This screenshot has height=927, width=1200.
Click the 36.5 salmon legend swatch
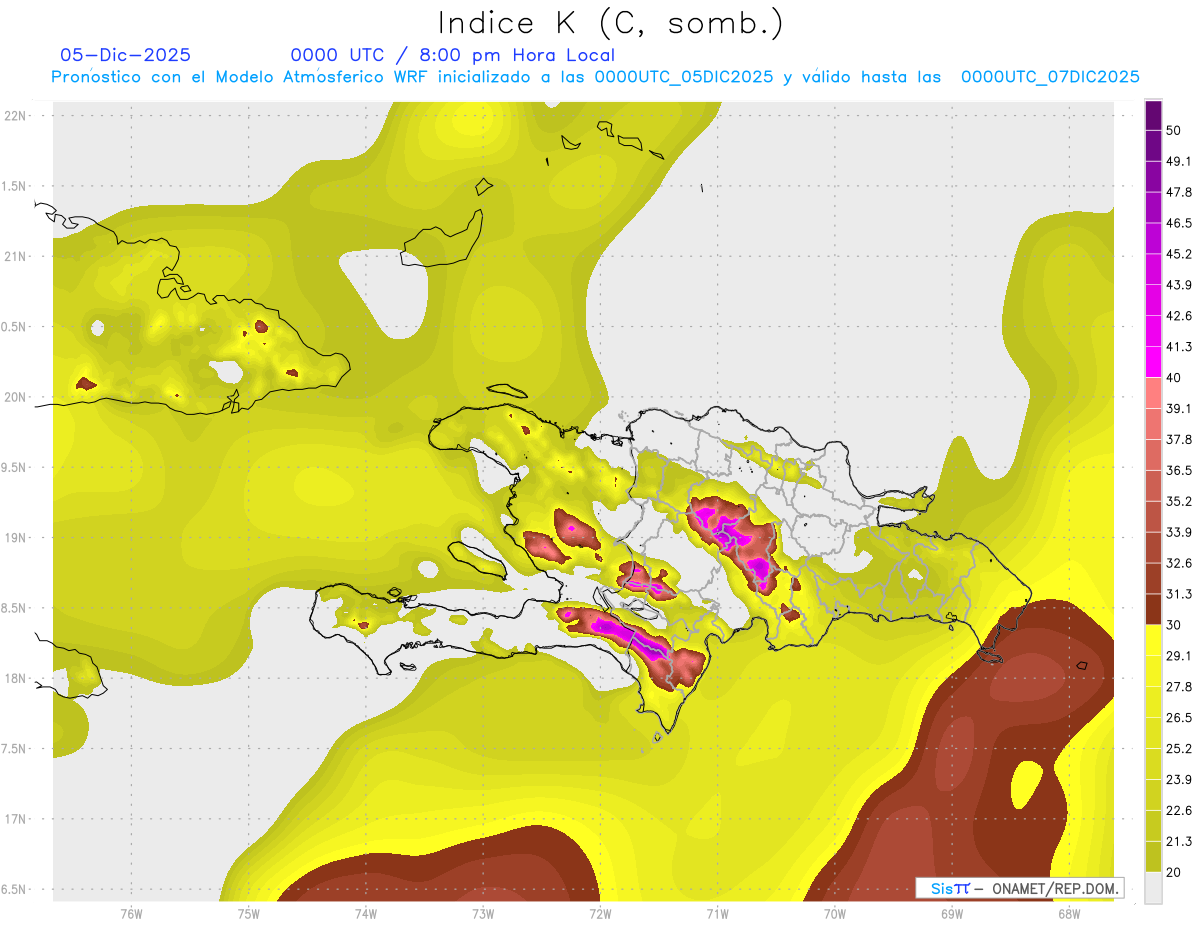(x=1153, y=455)
